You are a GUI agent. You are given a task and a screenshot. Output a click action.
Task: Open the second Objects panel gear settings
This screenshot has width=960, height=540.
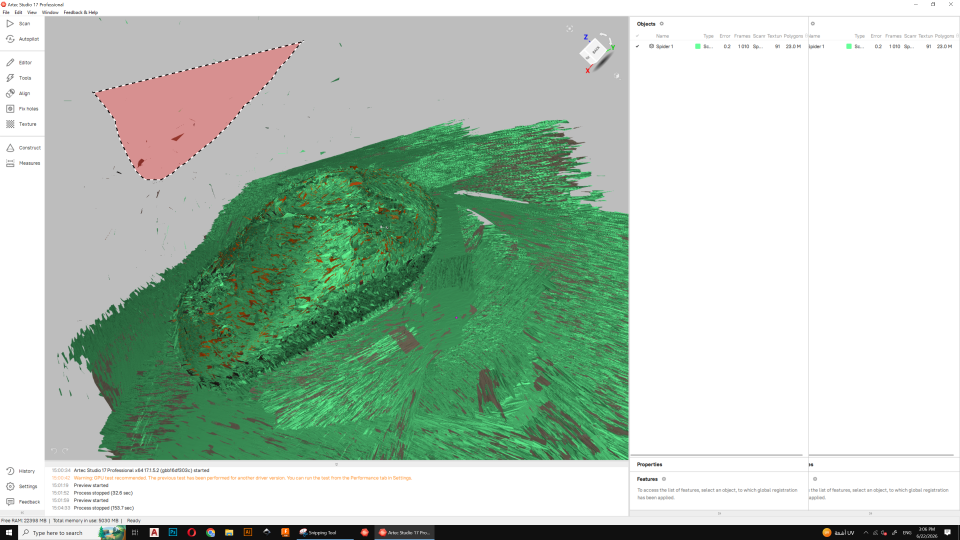tap(812, 24)
